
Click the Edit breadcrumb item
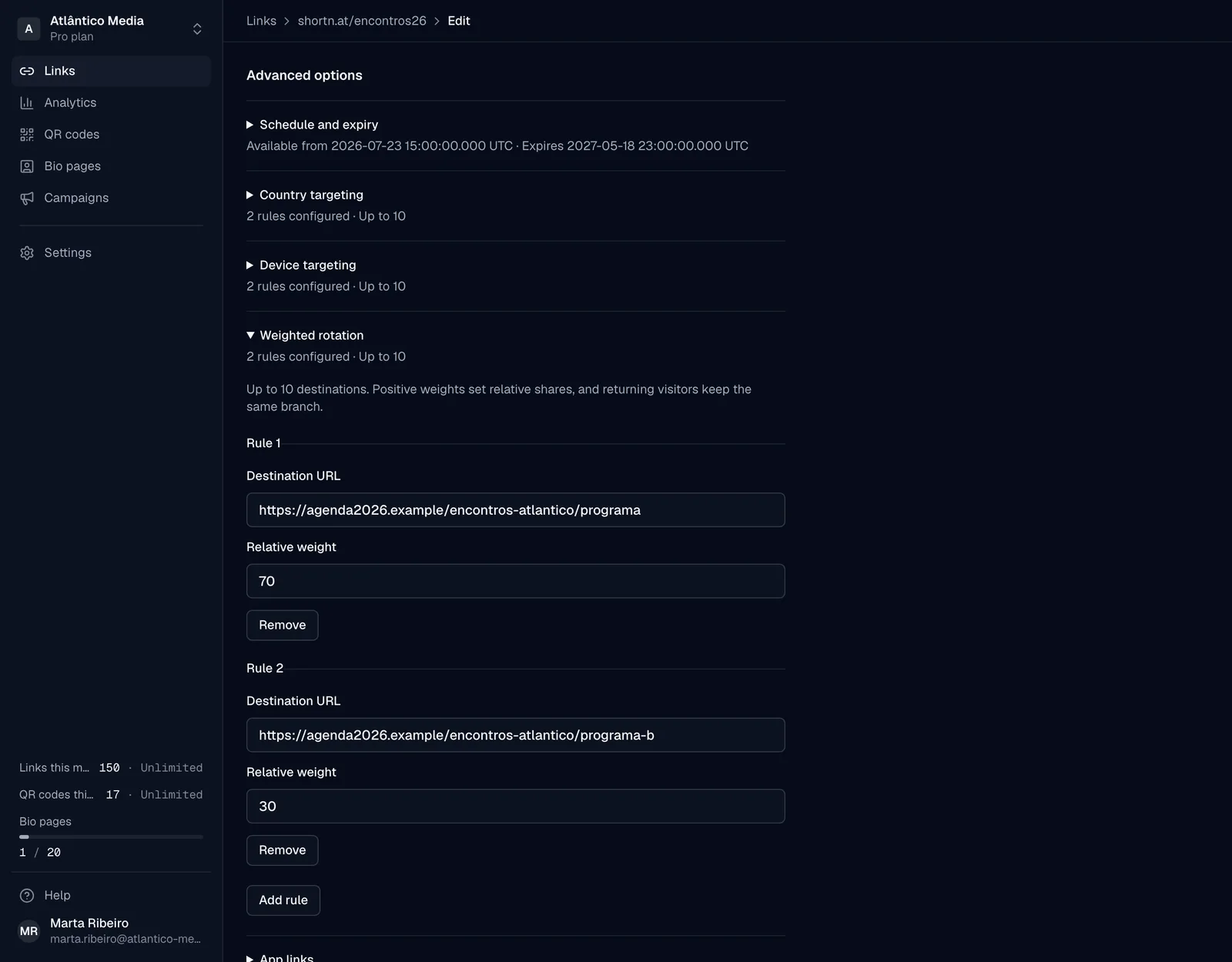click(459, 21)
